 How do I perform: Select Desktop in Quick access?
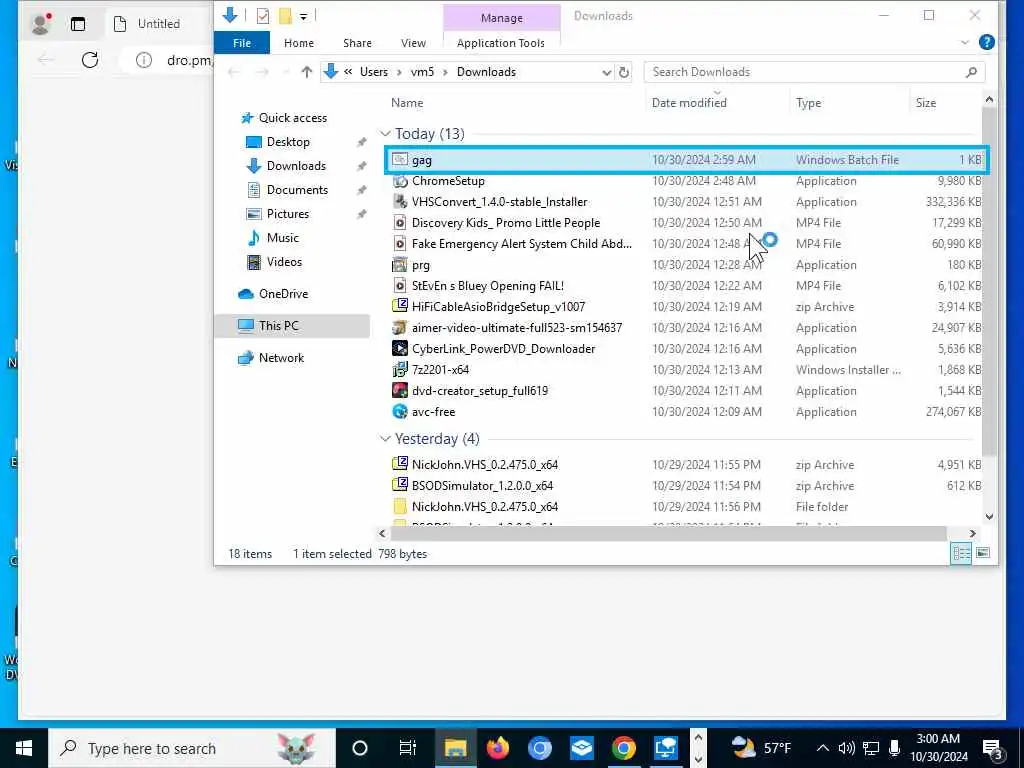pos(288,142)
